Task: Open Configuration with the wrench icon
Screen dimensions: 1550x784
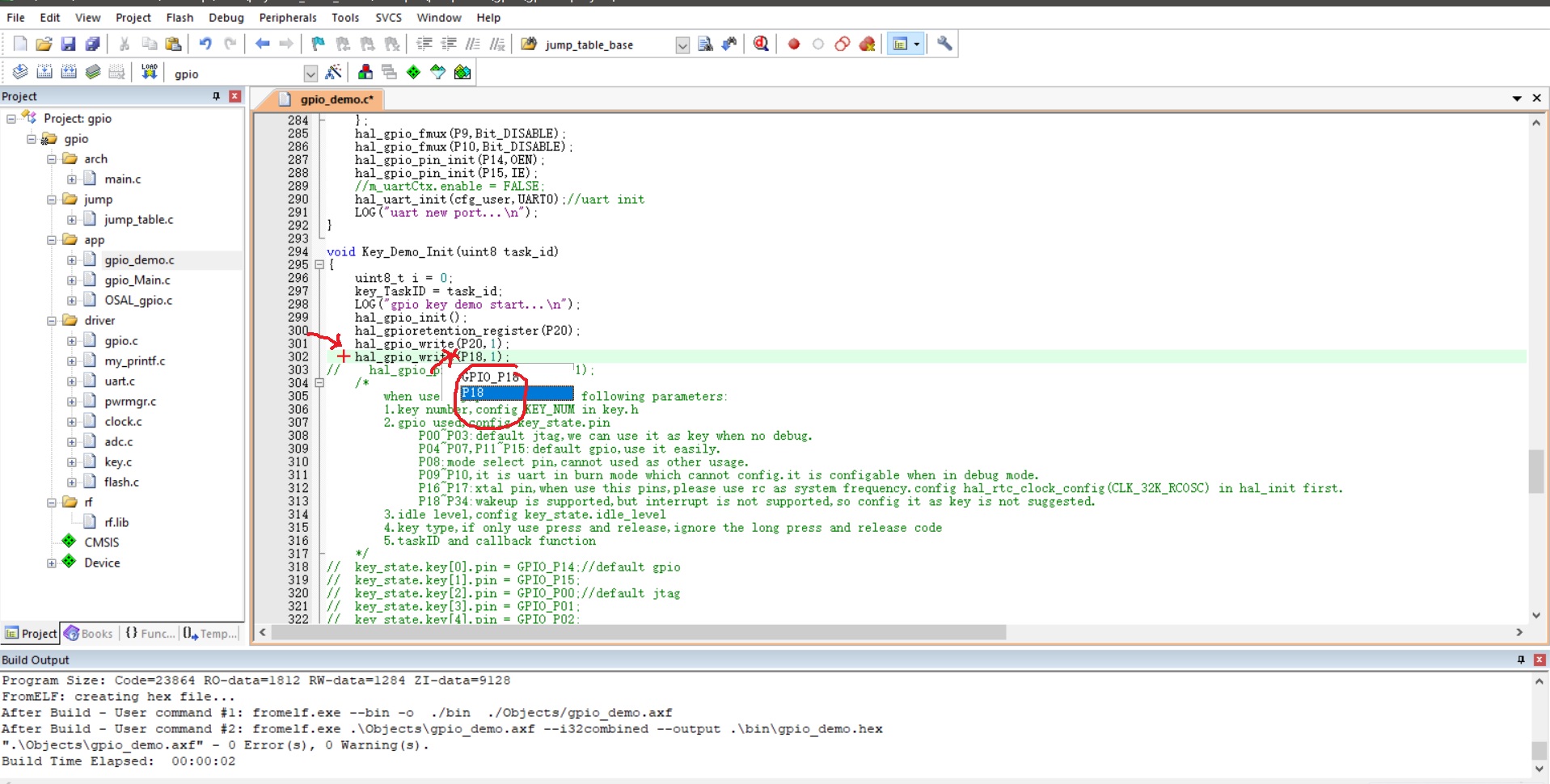Action: [944, 44]
